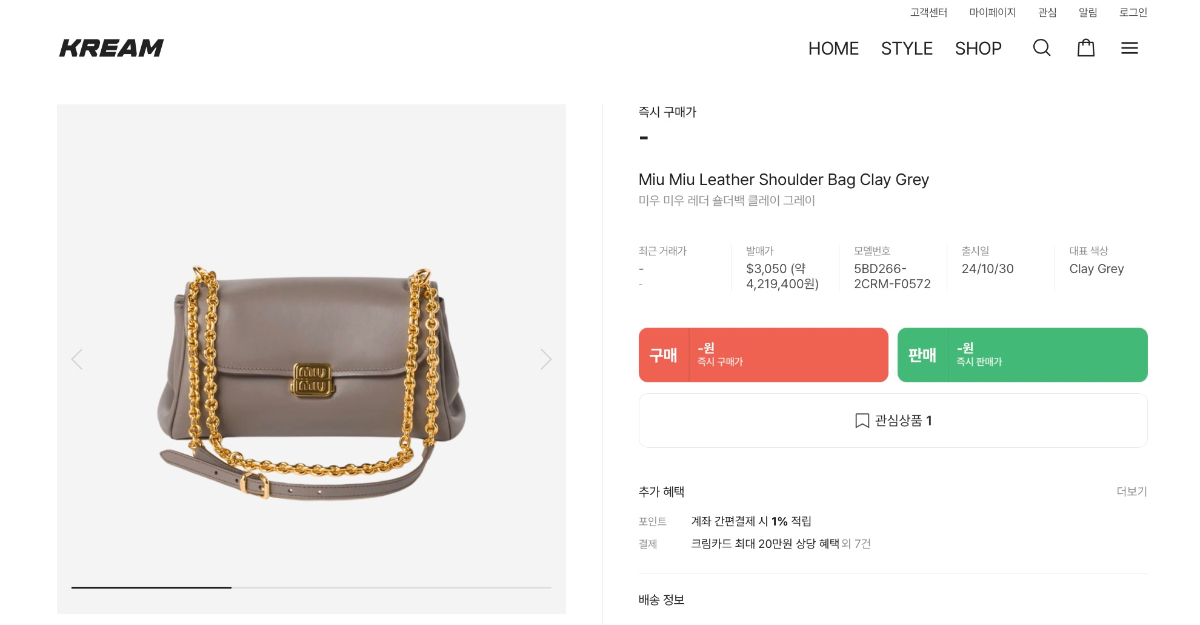The width and height of the screenshot is (1200, 625).
Task: Expand 추가 혜택 with 더보기
Action: tap(1131, 492)
